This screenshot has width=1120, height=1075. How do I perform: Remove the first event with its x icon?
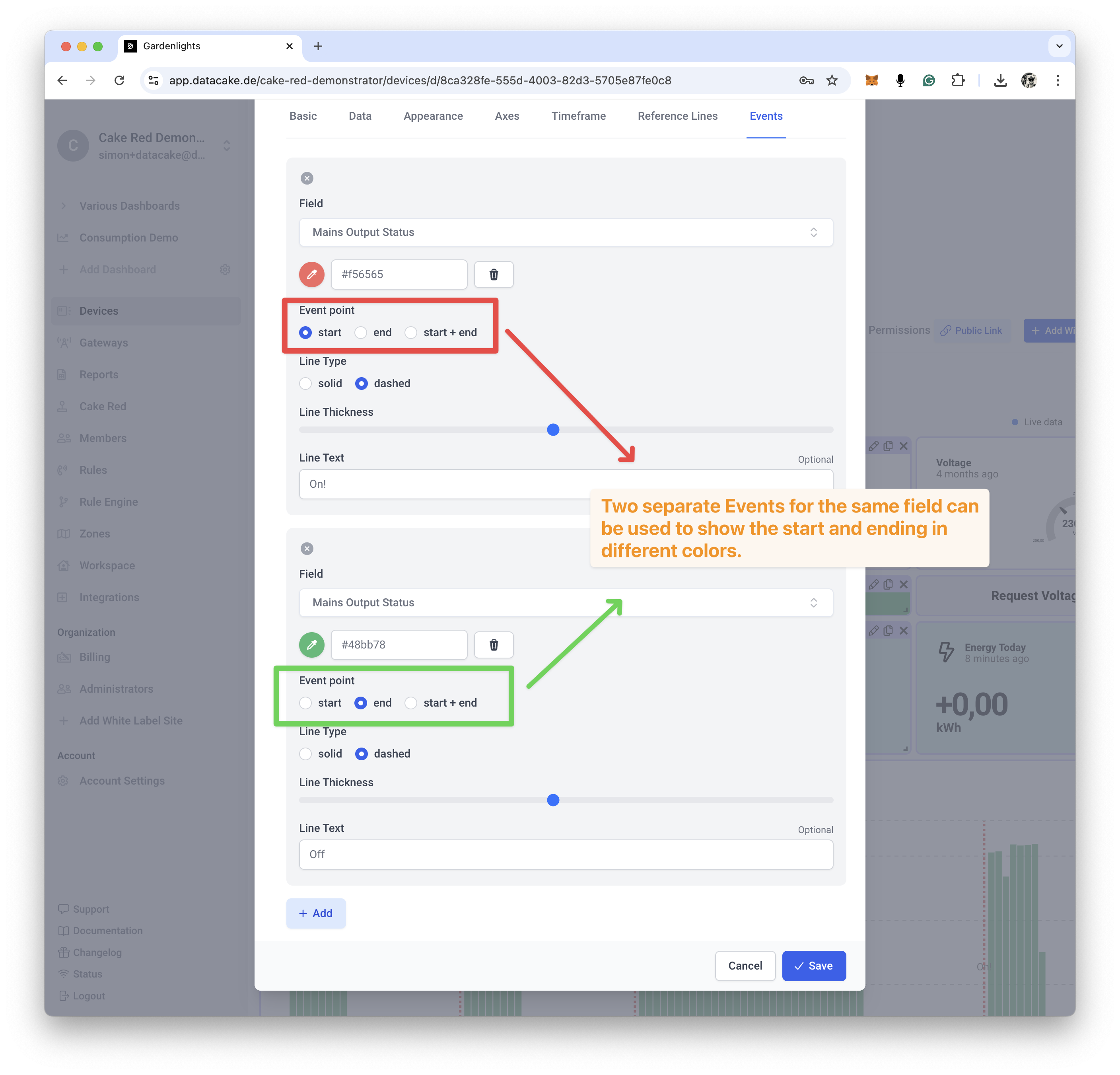coord(307,178)
